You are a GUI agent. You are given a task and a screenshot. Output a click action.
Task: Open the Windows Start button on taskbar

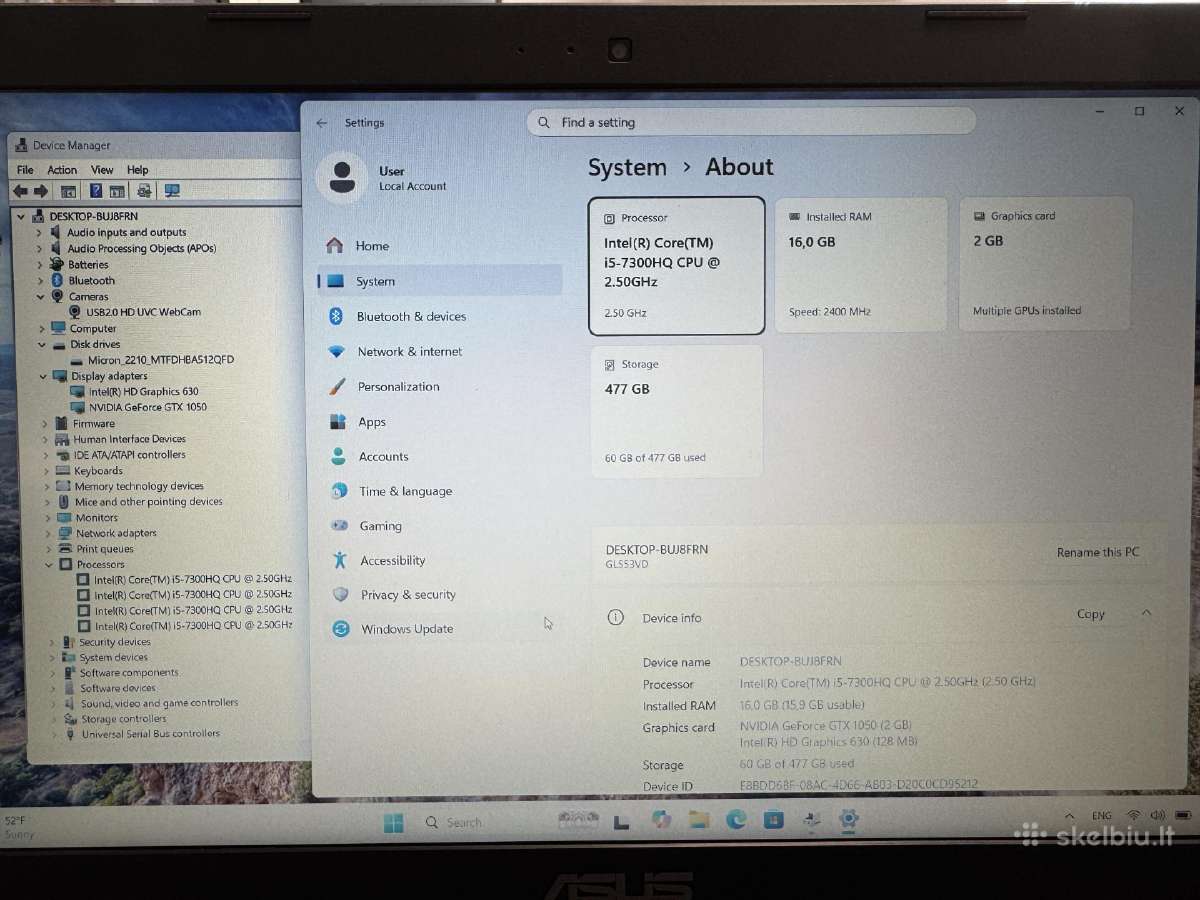pos(394,823)
